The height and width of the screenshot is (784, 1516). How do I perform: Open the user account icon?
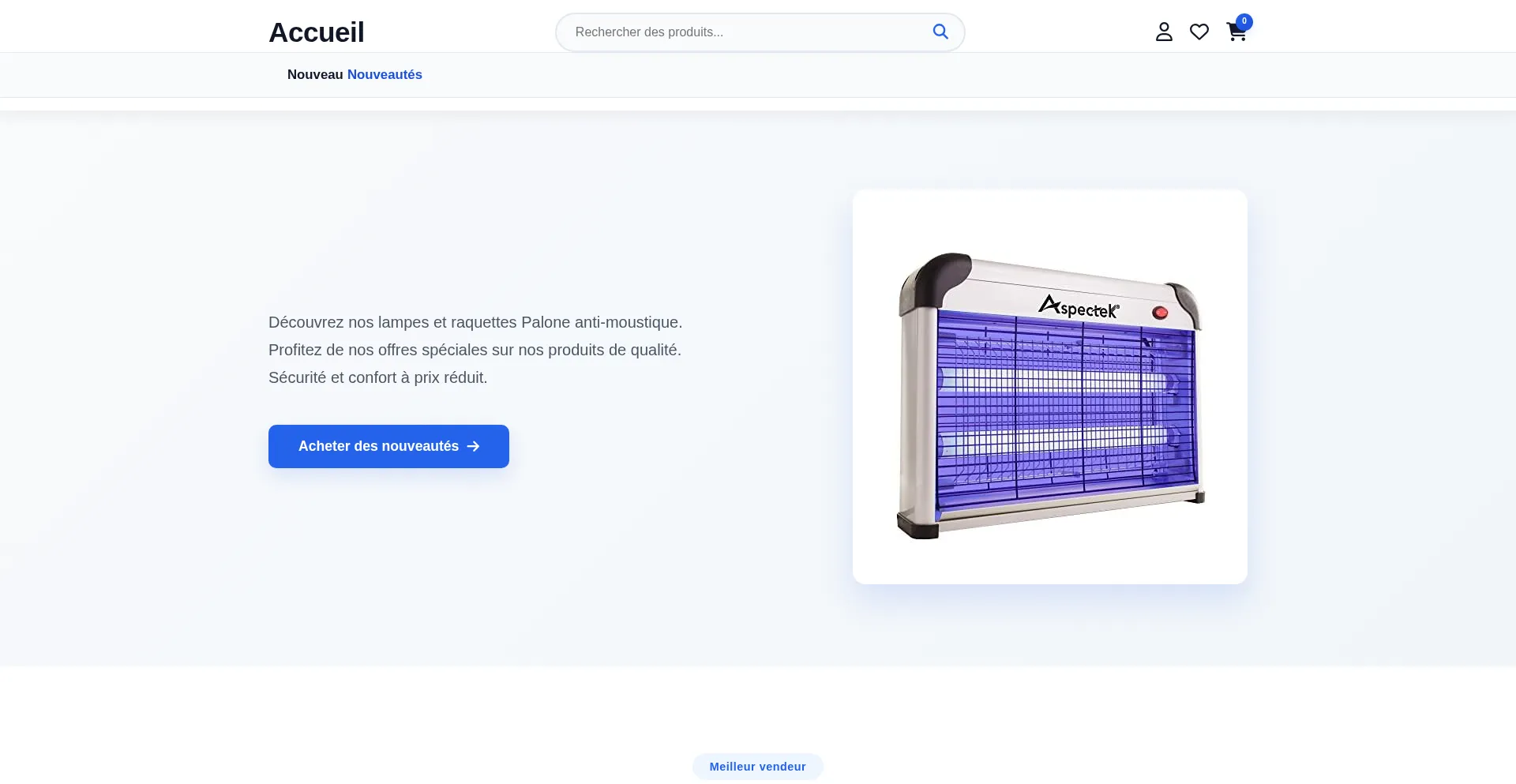pyautogui.click(x=1164, y=32)
